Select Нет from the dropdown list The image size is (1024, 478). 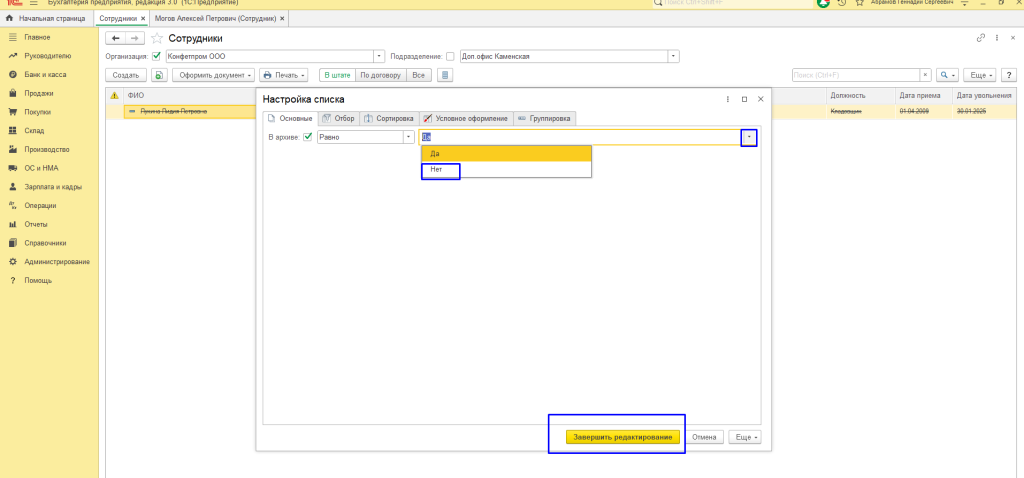437,170
